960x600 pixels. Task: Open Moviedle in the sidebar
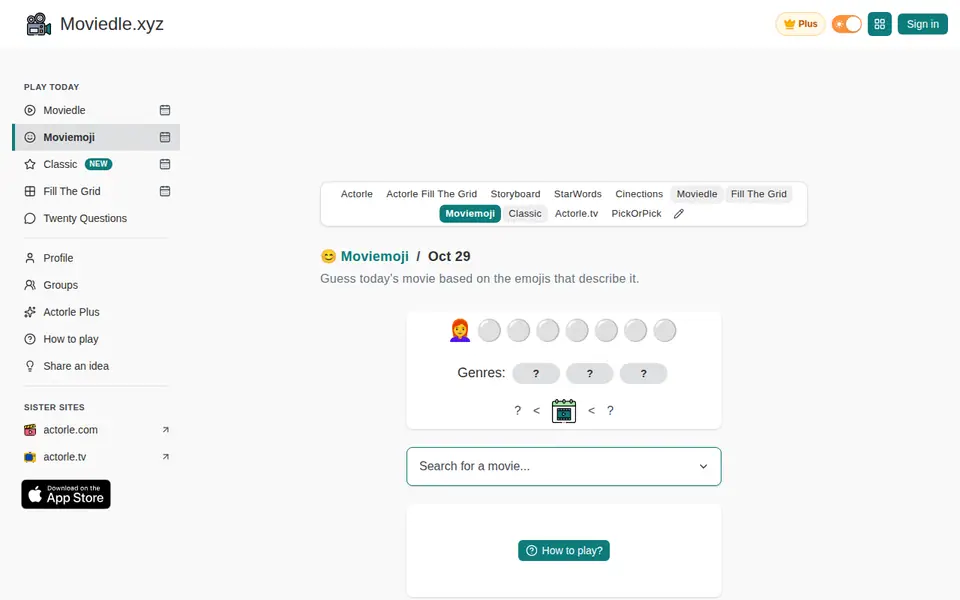(x=64, y=110)
